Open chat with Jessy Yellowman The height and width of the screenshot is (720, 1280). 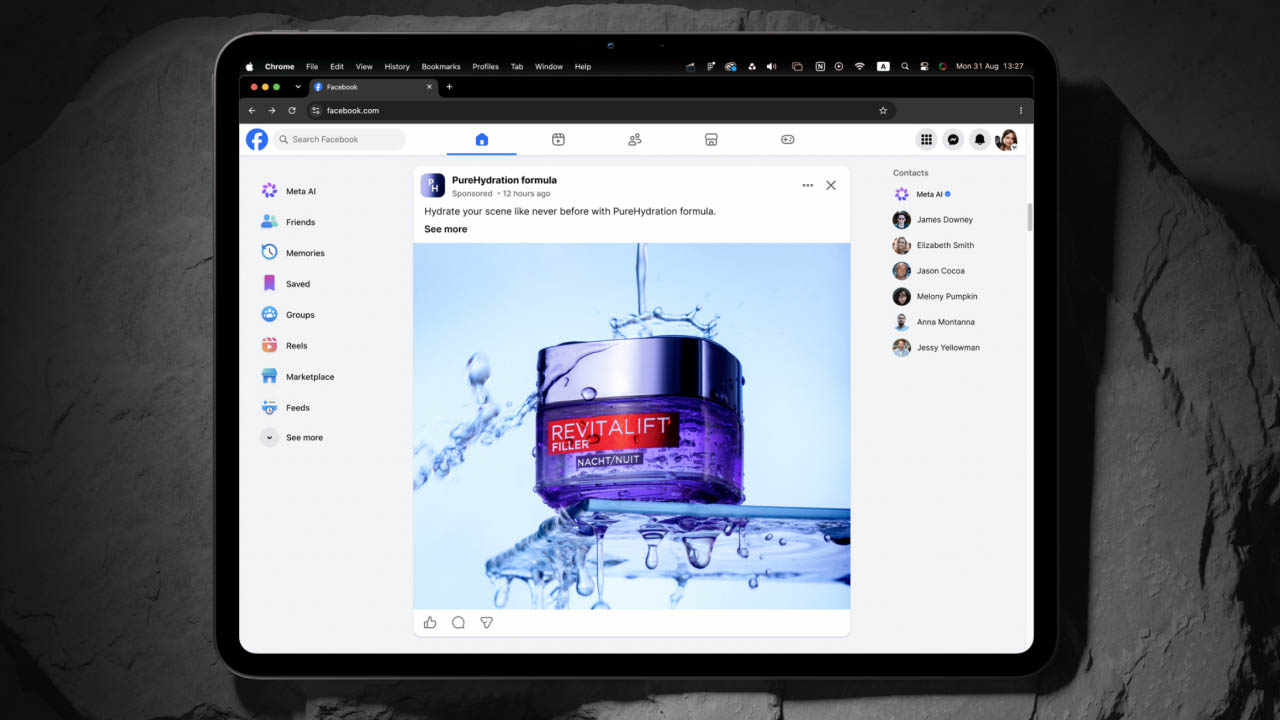[x=937, y=348]
